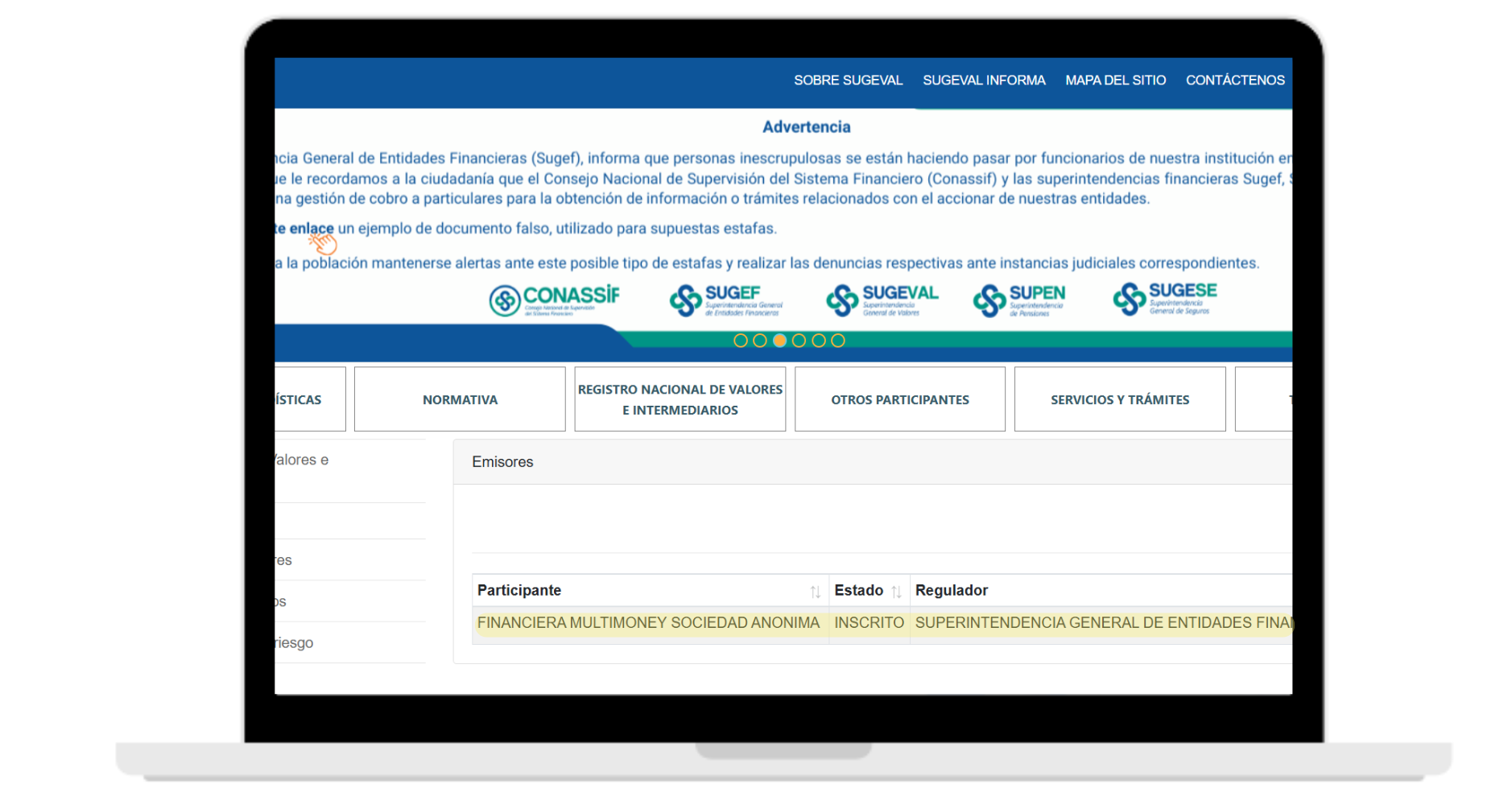
Task: Select the fifth carousel dot
Action: 818,341
